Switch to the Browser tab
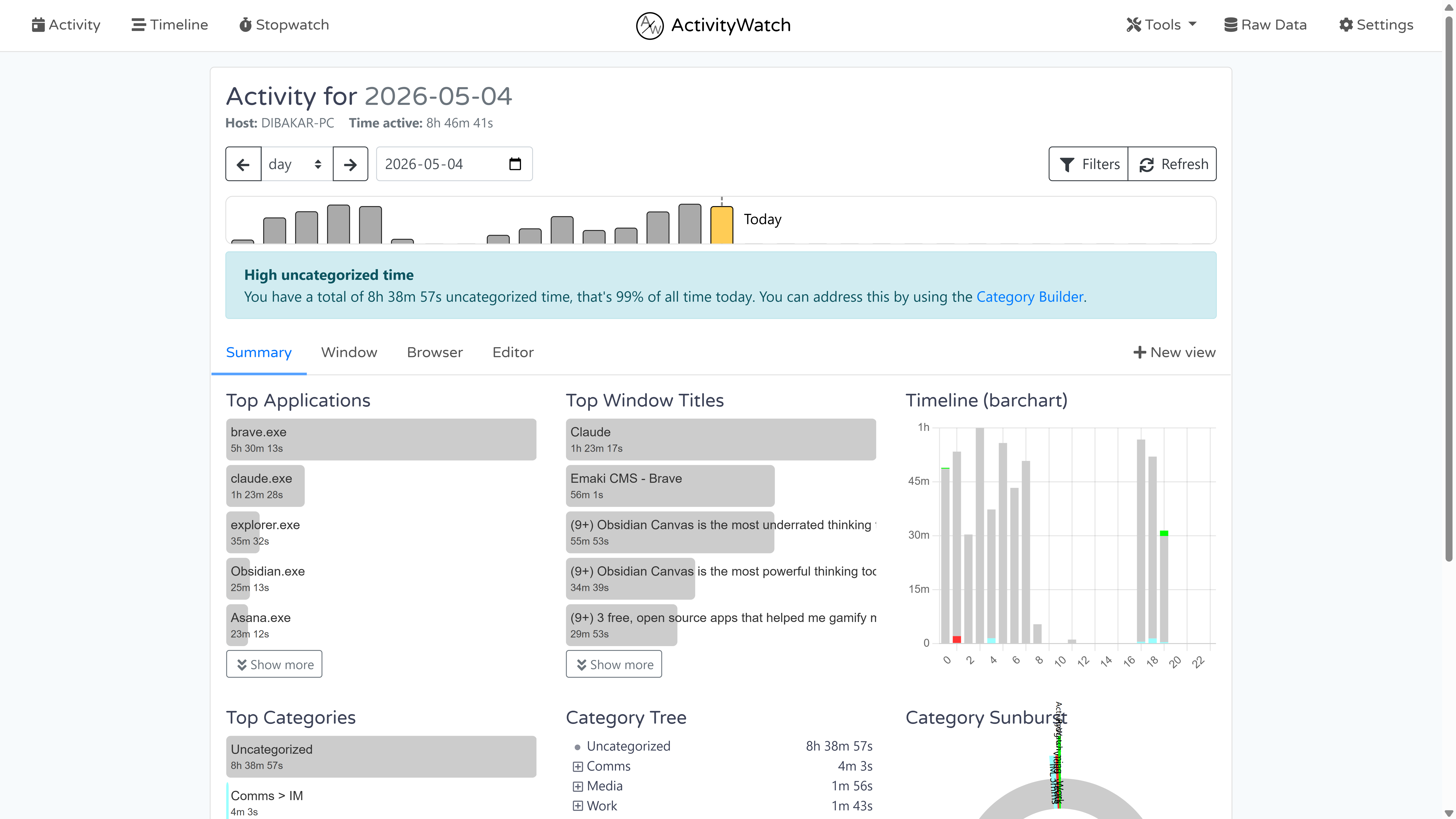This screenshot has height=819, width=1456. click(x=435, y=353)
